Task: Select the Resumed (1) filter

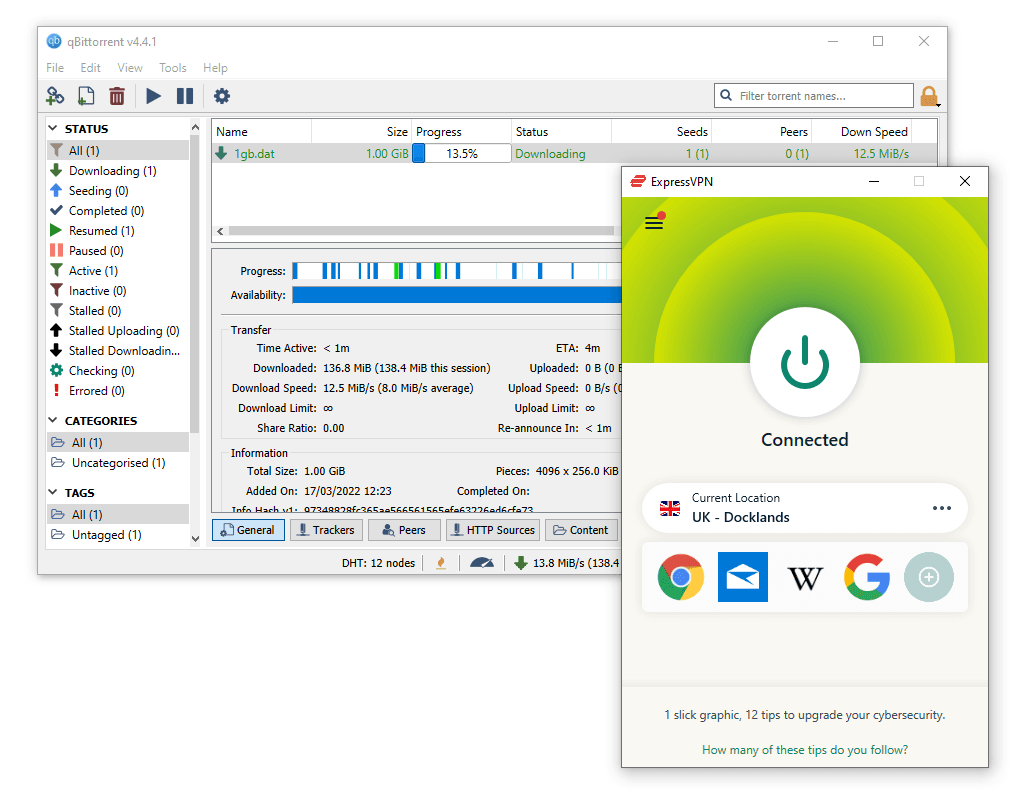Action: pyautogui.click(x=118, y=230)
